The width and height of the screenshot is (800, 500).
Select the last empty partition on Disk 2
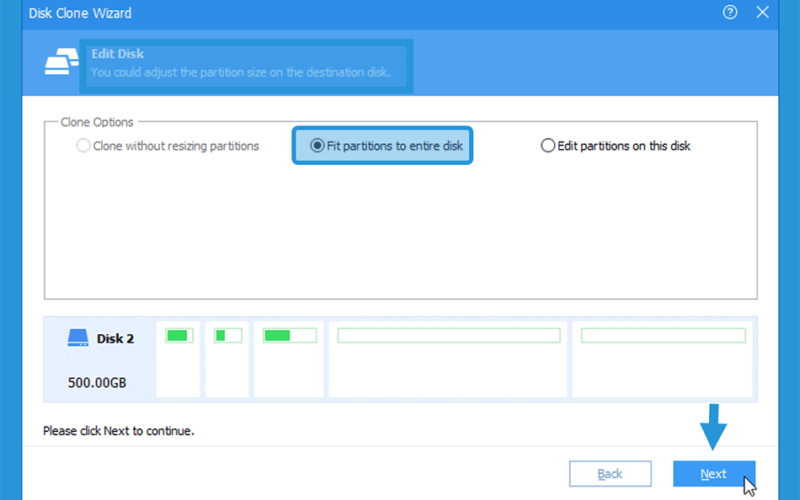pyautogui.click(x=662, y=359)
